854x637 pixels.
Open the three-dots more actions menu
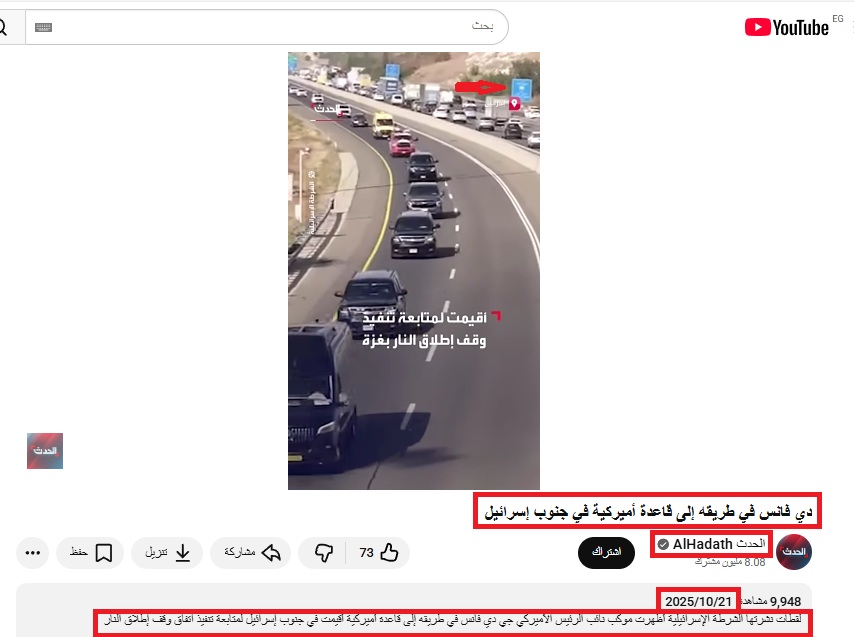point(33,553)
